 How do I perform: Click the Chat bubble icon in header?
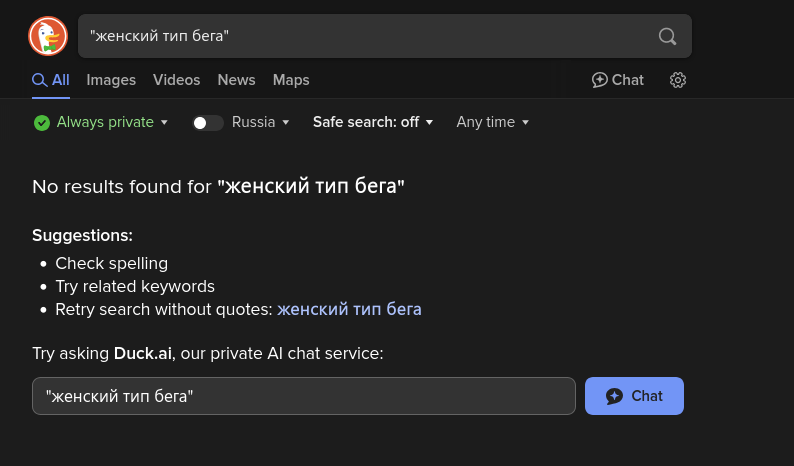click(x=600, y=80)
